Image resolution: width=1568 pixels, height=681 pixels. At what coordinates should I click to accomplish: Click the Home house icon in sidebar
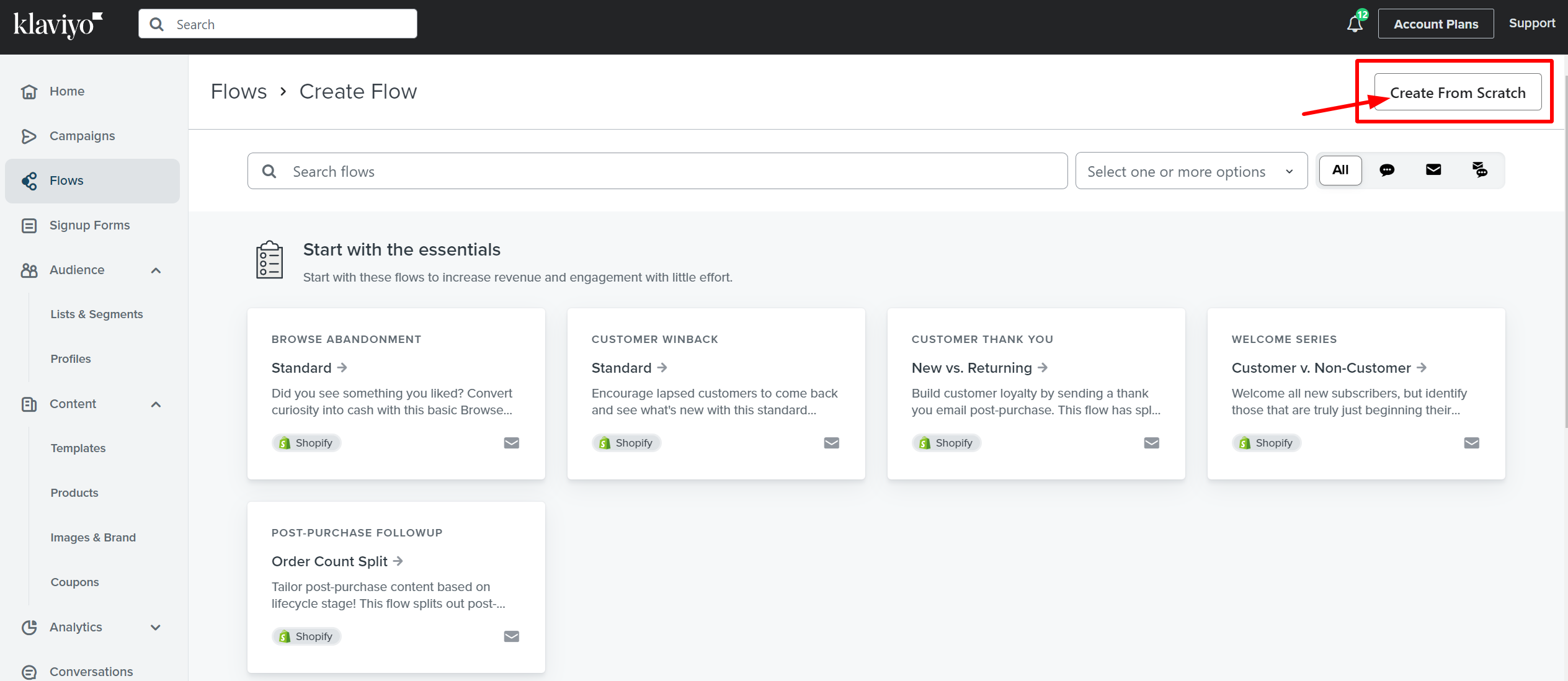tap(29, 92)
